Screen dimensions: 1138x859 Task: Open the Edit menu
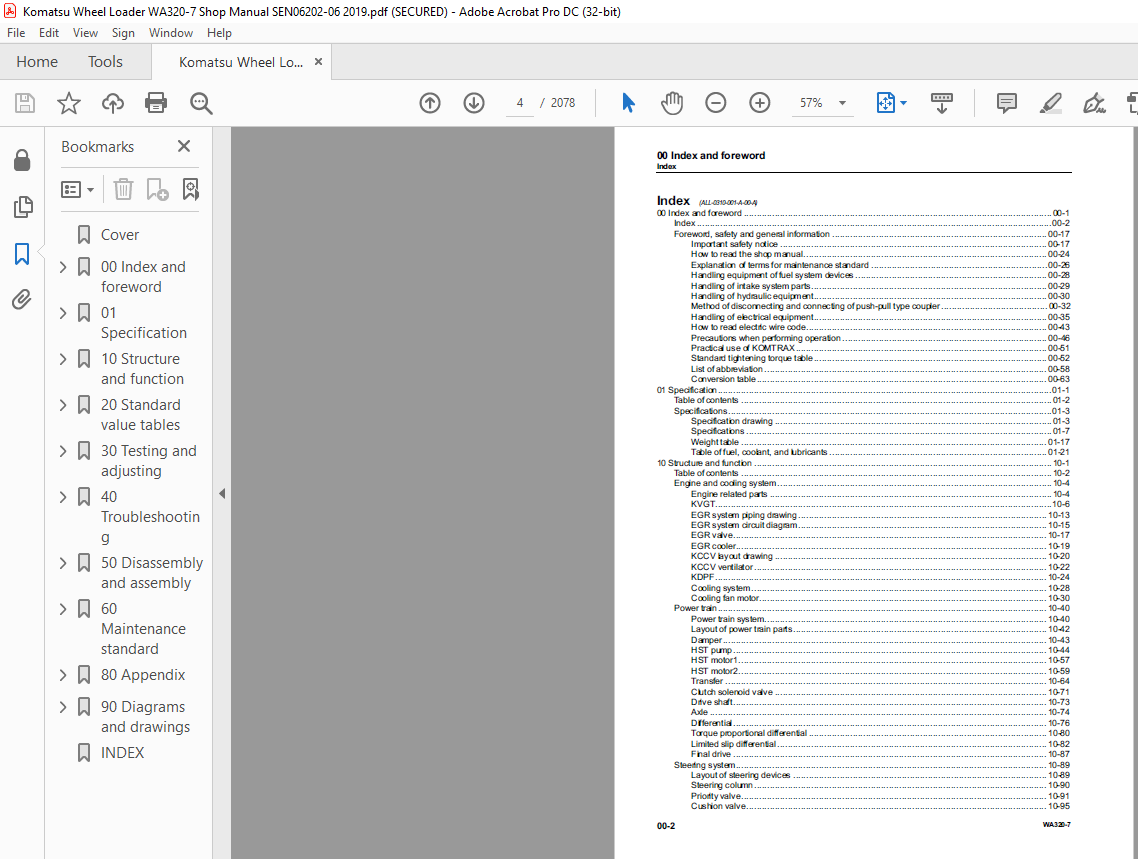click(x=49, y=33)
